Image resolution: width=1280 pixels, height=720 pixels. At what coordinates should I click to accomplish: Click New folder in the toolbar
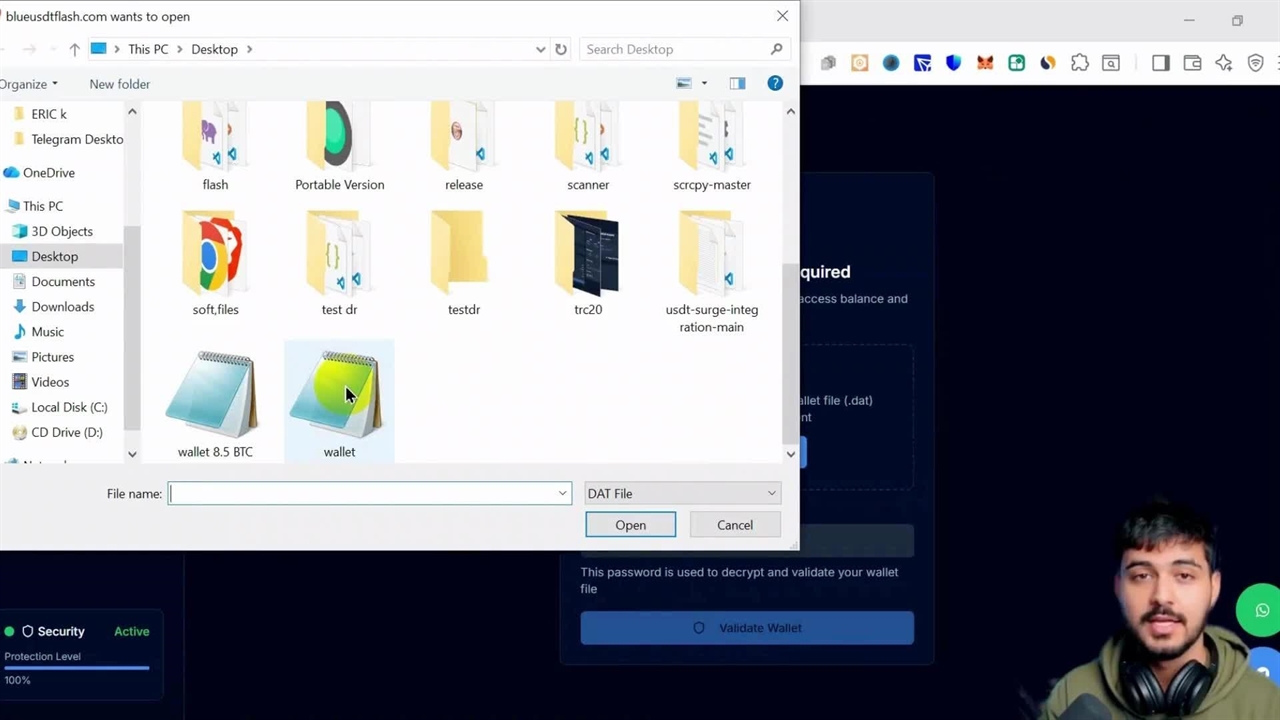[120, 84]
